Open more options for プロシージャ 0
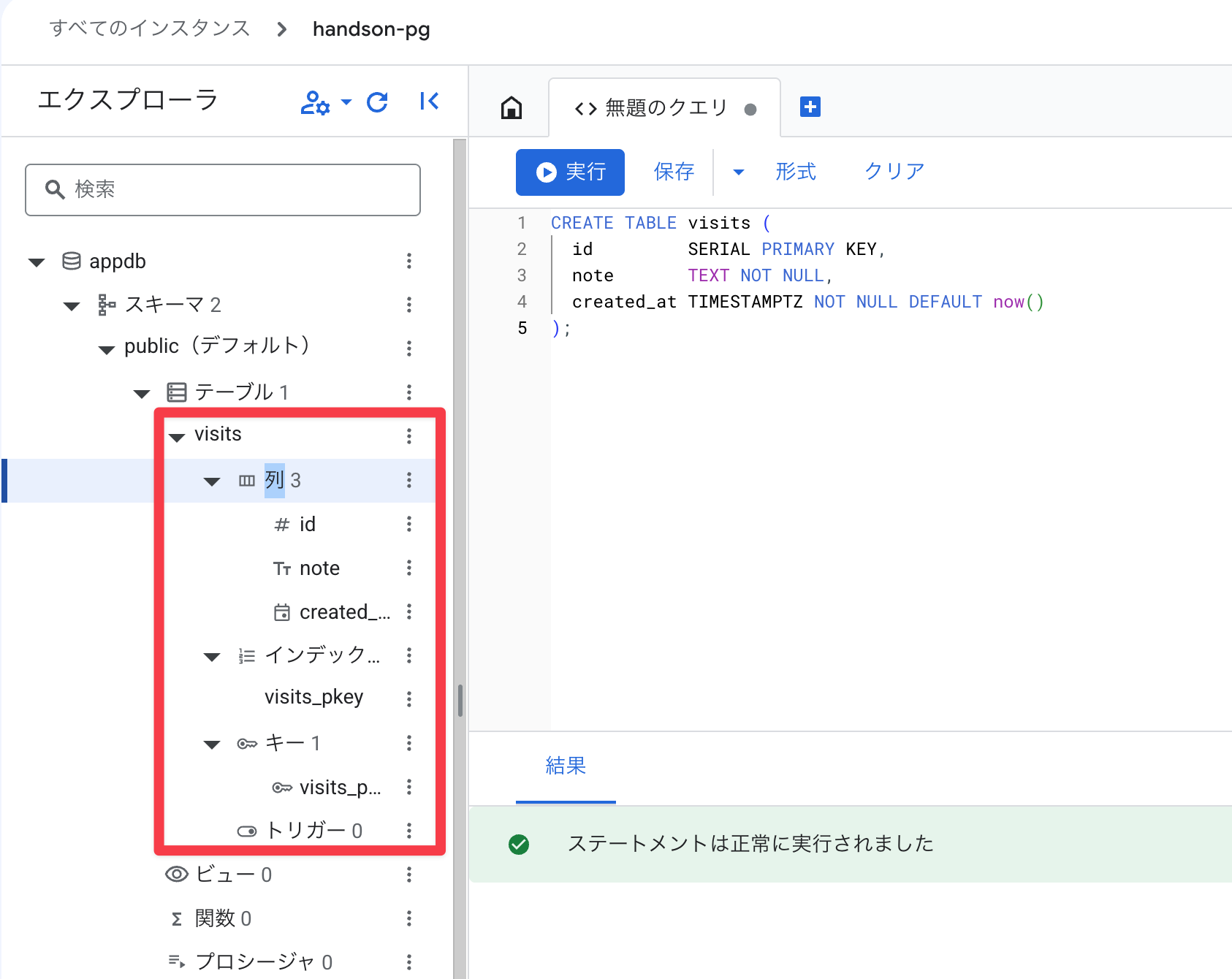 pos(409,961)
